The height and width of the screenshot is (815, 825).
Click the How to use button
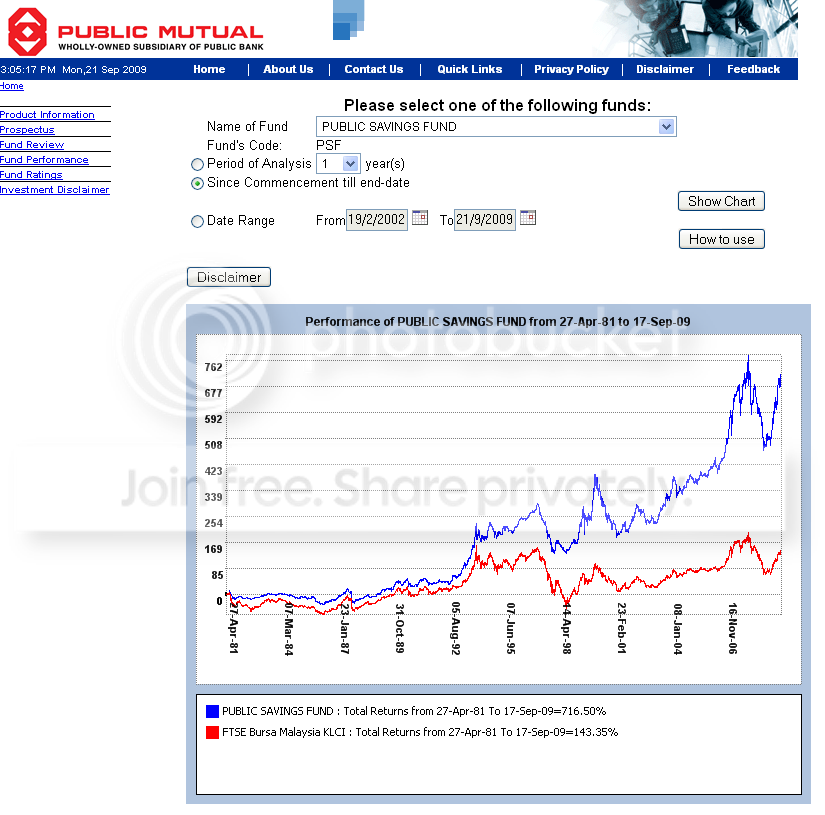[x=721, y=239]
